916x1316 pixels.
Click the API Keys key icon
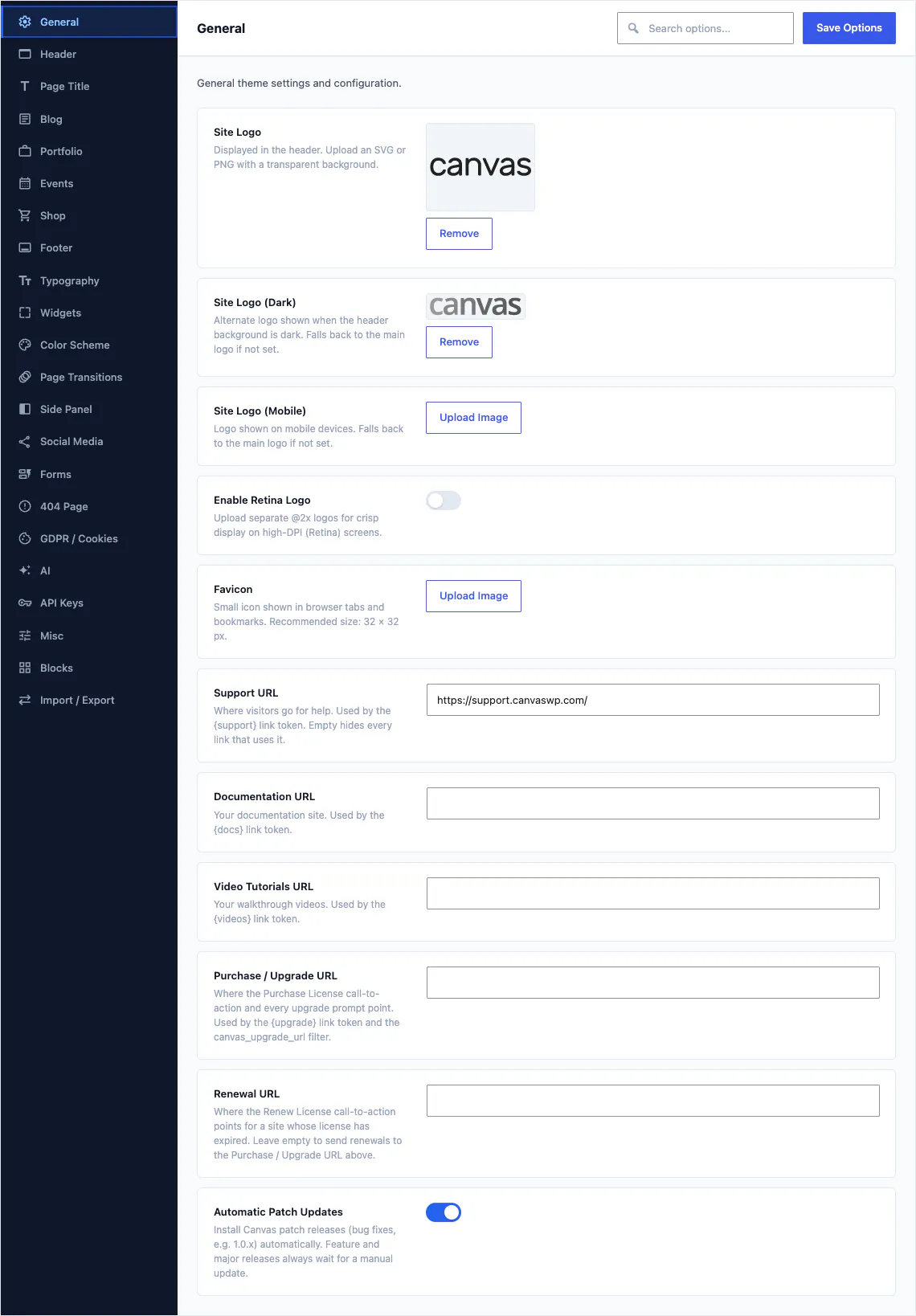(25, 603)
